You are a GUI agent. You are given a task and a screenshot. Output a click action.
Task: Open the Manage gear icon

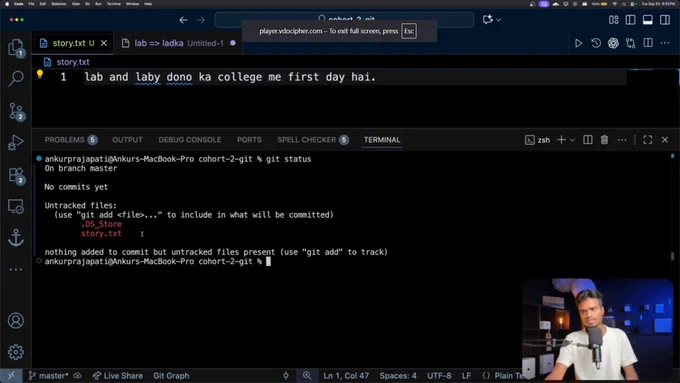[x=16, y=352]
